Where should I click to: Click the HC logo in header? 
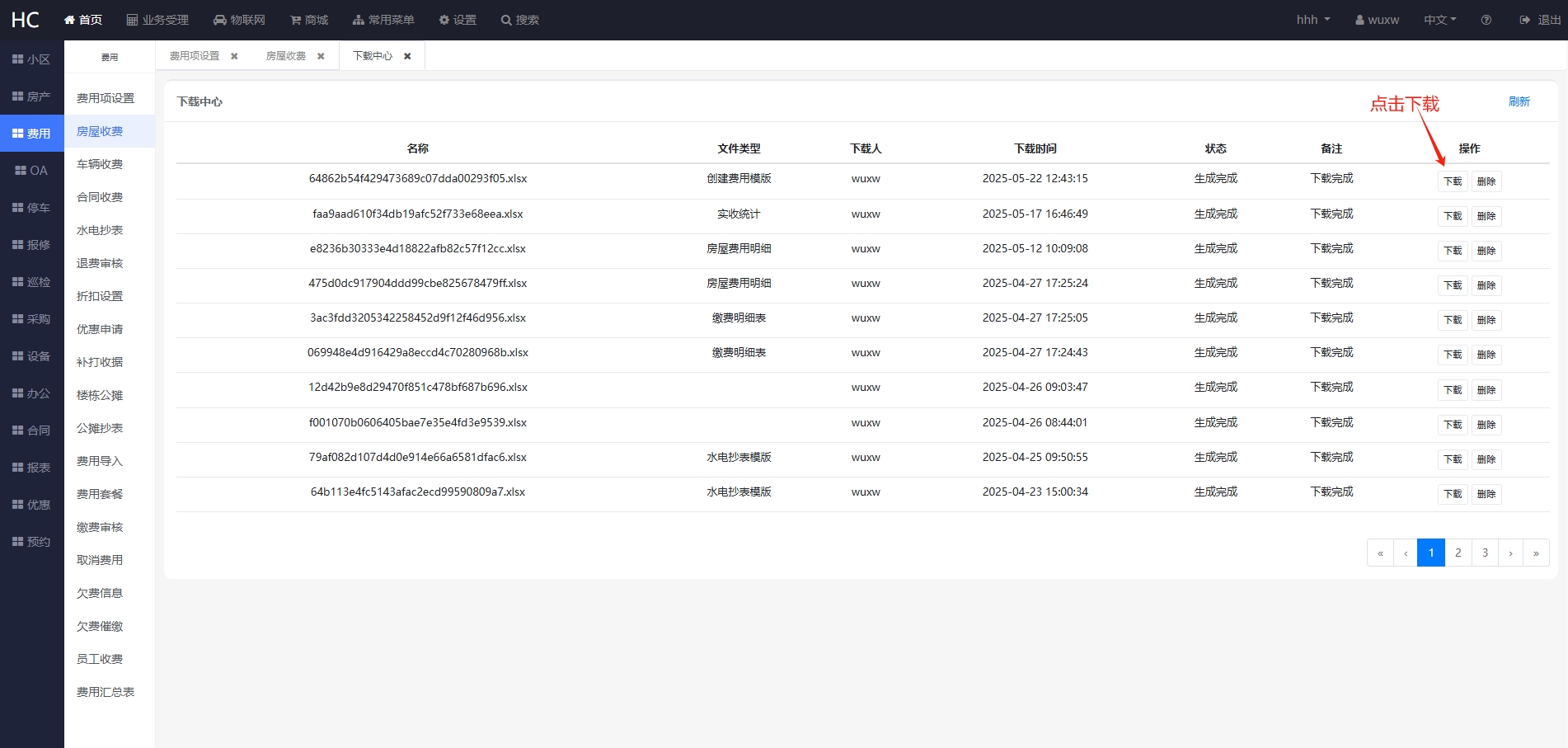[25, 20]
